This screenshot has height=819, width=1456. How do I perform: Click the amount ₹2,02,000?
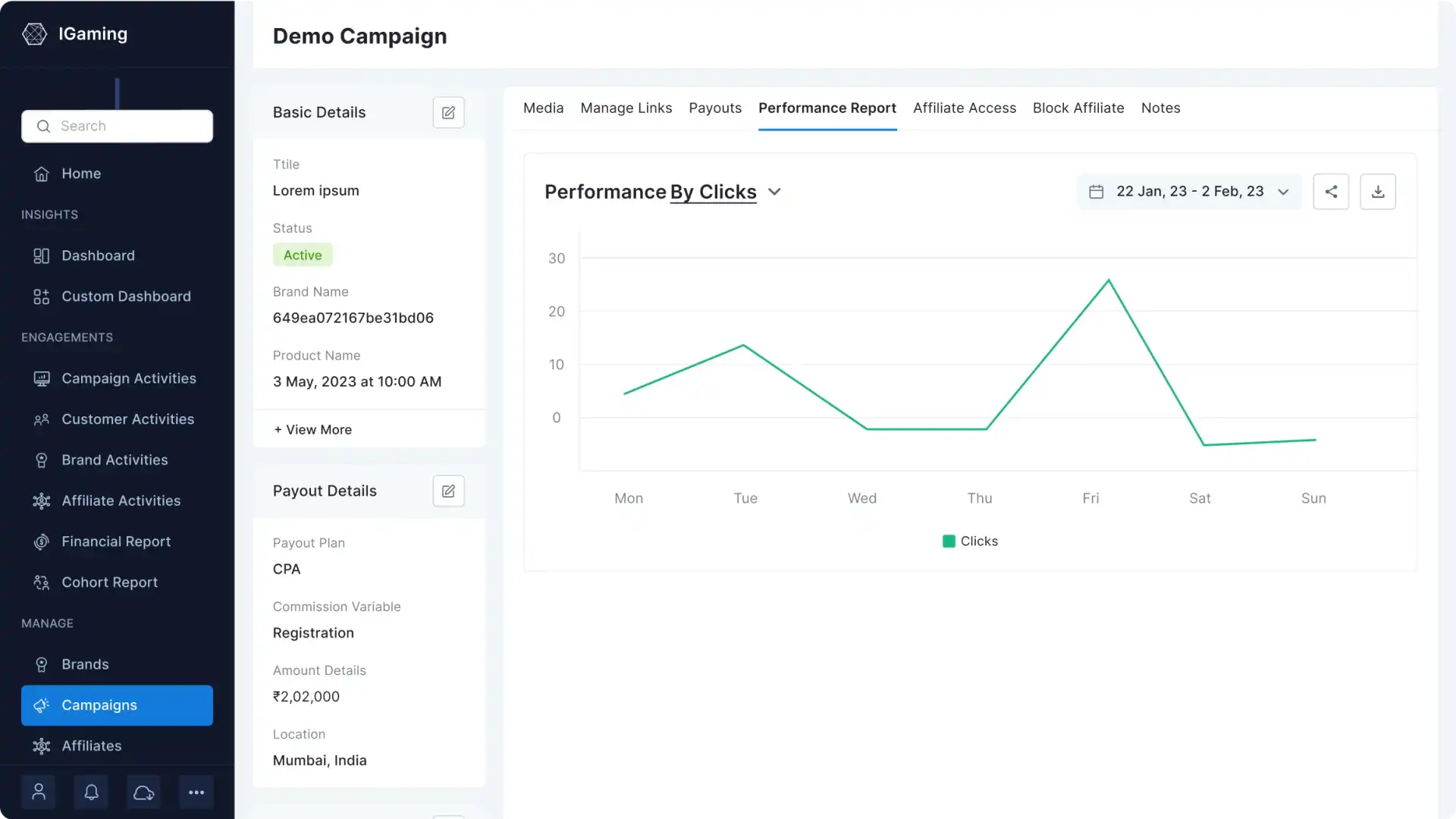pos(306,697)
